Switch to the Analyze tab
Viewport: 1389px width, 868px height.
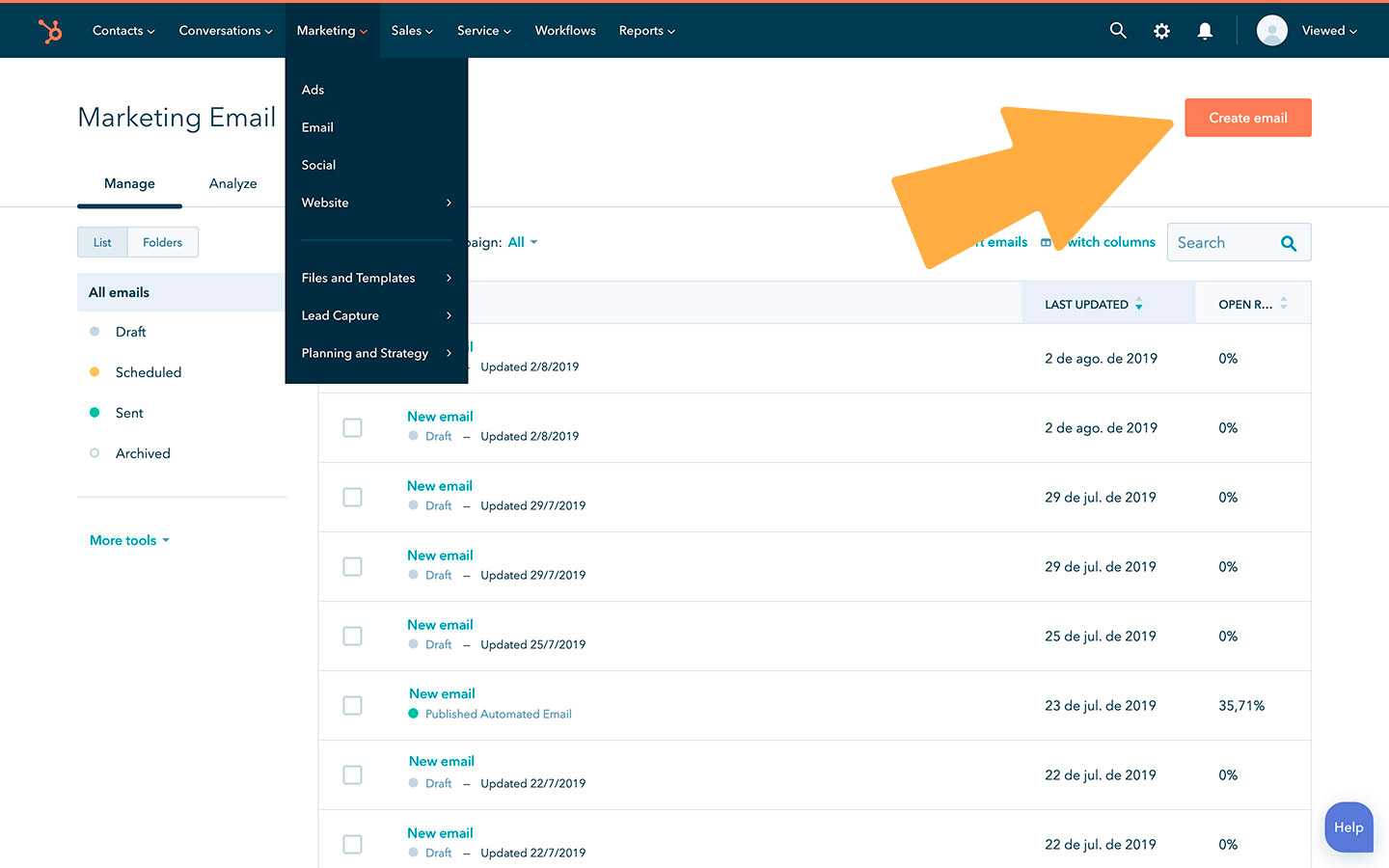click(x=233, y=183)
